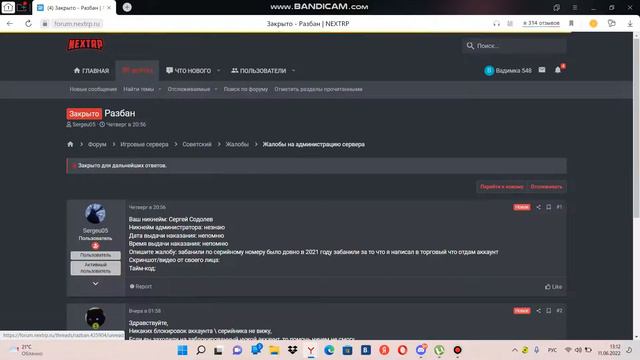Open notifications bell icon
This screenshot has height=360, width=640.
(558, 70)
